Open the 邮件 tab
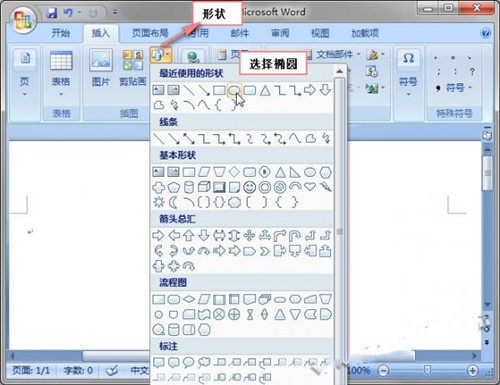This screenshot has width=500, height=385. tap(240, 33)
